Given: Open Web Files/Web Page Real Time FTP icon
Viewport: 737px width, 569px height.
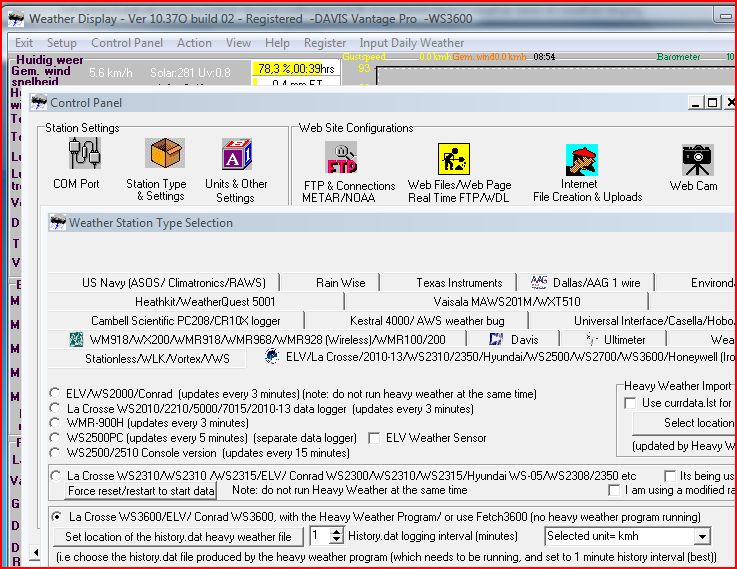Looking at the screenshot, I should (454, 159).
